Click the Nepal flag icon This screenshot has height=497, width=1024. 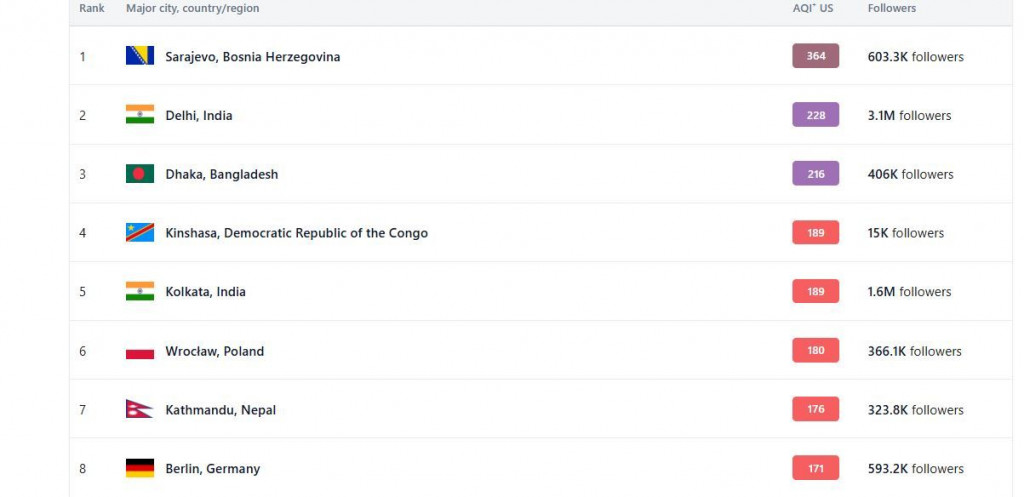click(x=138, y=410)
